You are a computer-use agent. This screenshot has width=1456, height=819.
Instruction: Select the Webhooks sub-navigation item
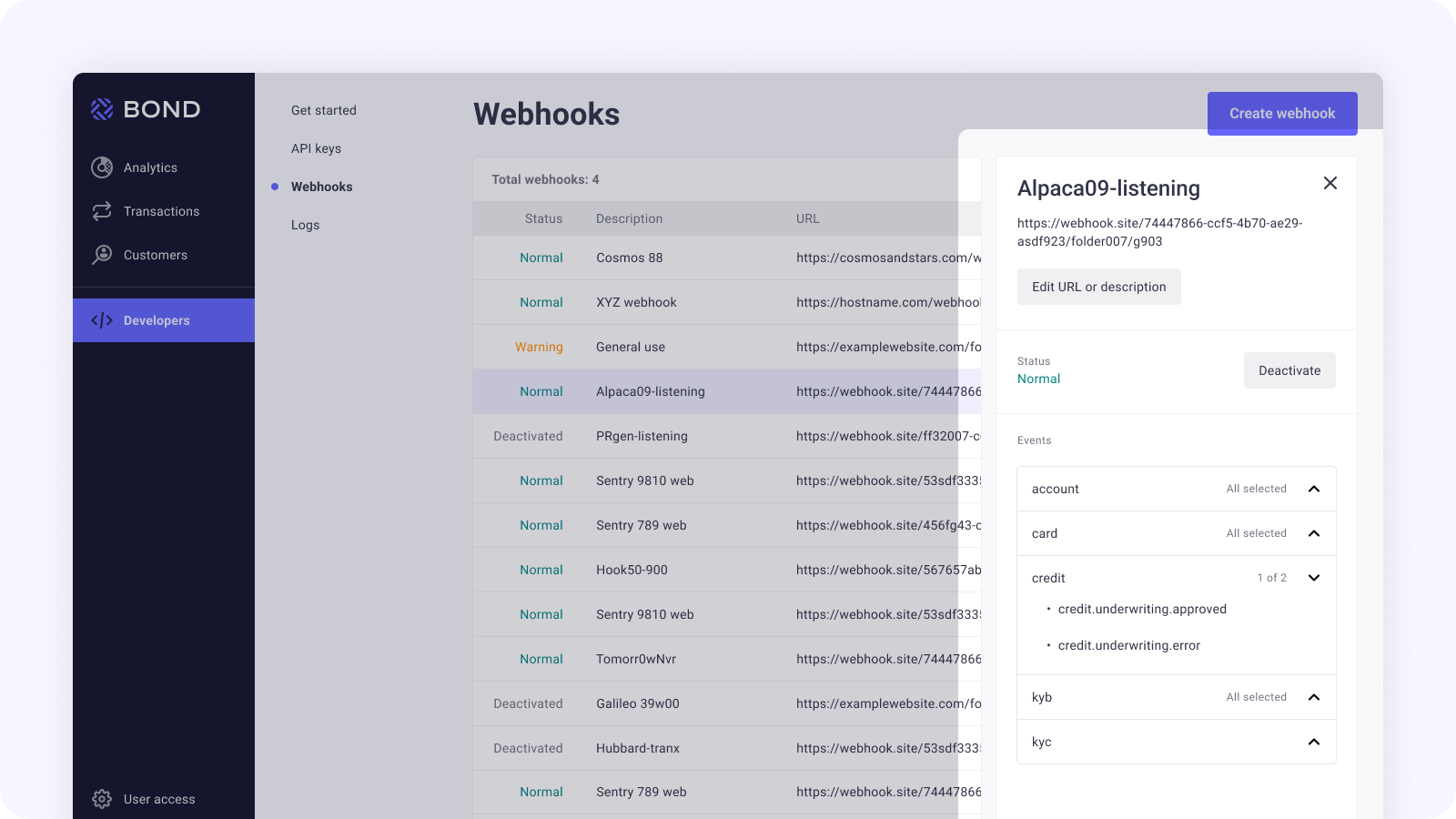click(321, 187)
